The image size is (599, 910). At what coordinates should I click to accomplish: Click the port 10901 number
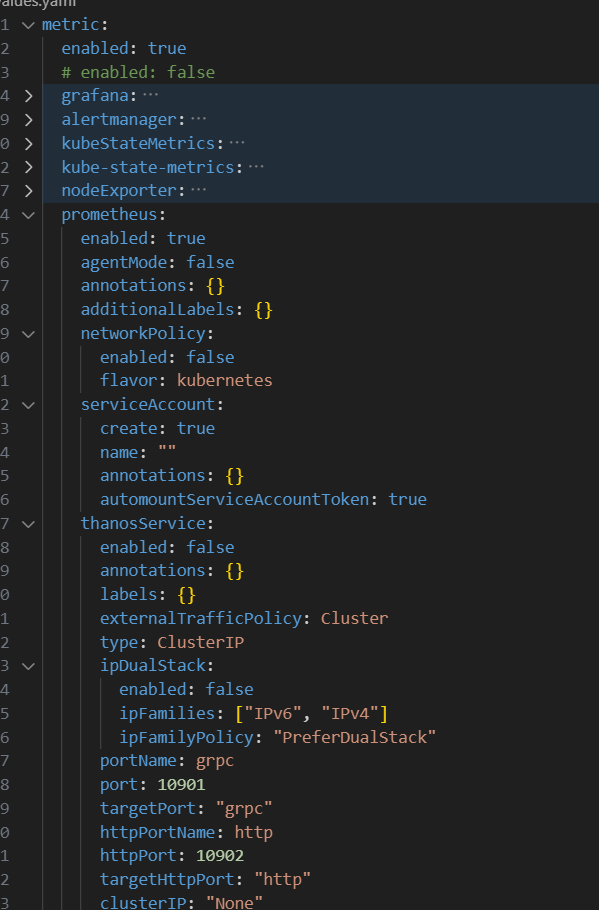pyautogui.click(x=181, y=785)
